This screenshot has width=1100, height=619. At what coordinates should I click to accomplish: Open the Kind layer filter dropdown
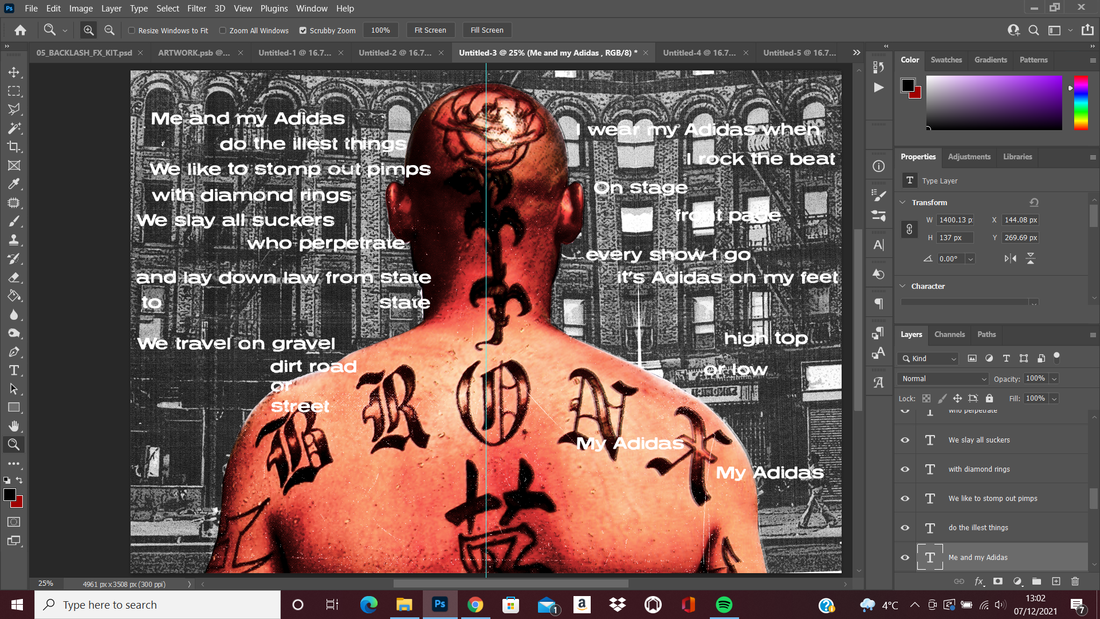(x=928, y=359)
